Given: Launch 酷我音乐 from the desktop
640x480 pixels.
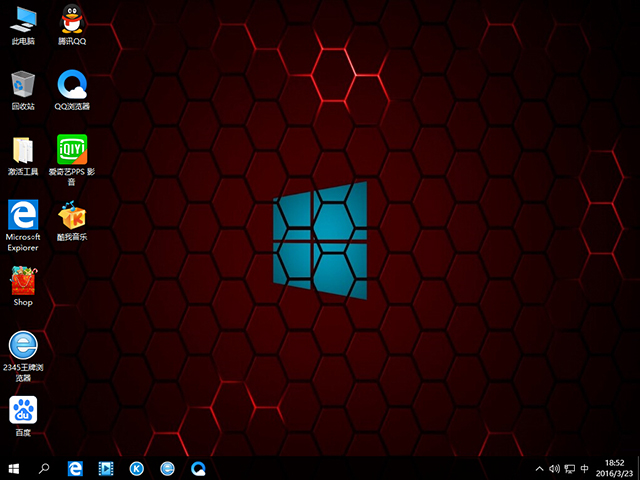Looking at the screenshot, I should click(72, 215).
